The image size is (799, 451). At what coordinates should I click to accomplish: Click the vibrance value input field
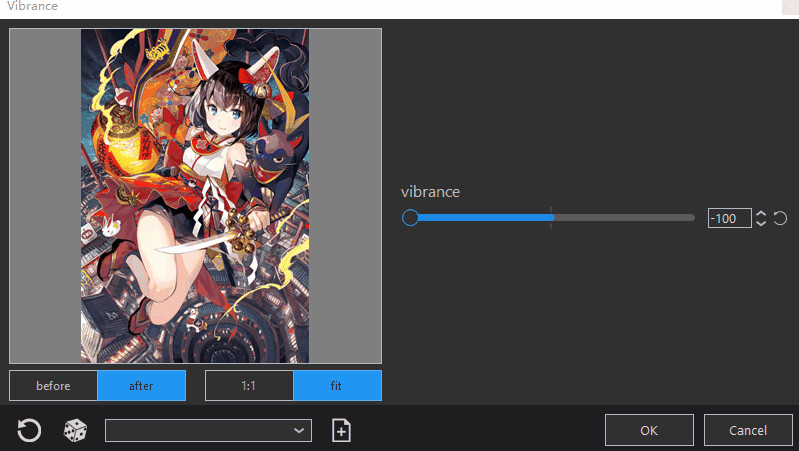[x=729, y=218]
